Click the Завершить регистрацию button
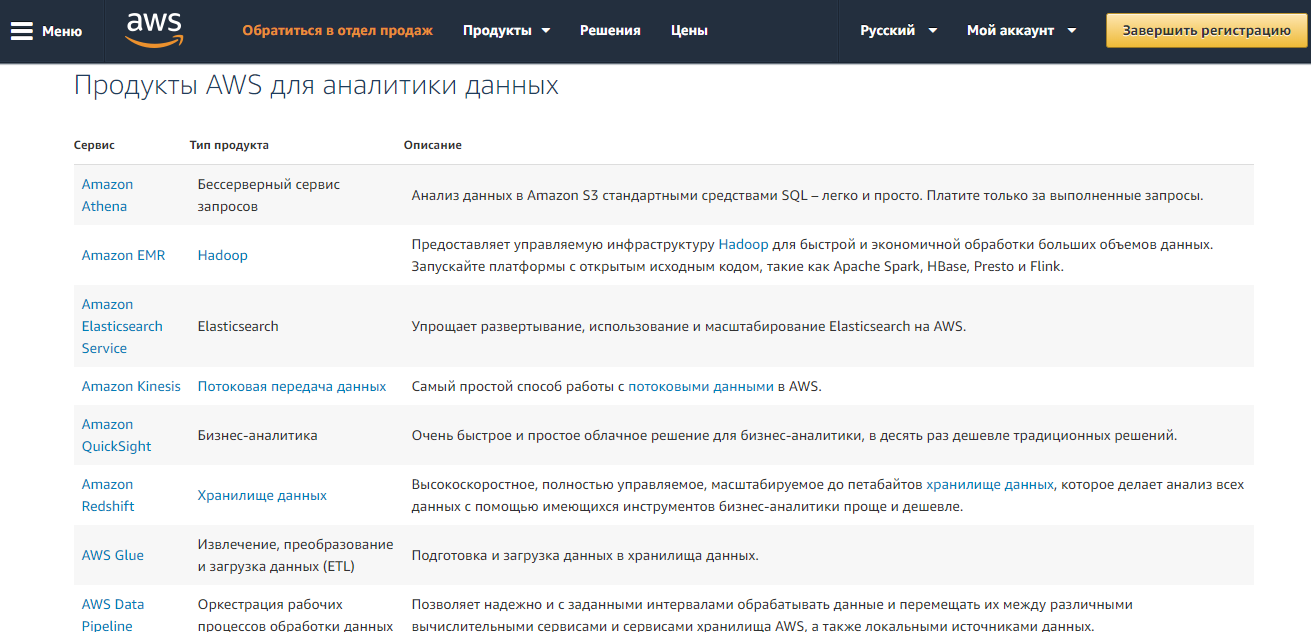The image size is (1311, 632). click(1205, 30)
